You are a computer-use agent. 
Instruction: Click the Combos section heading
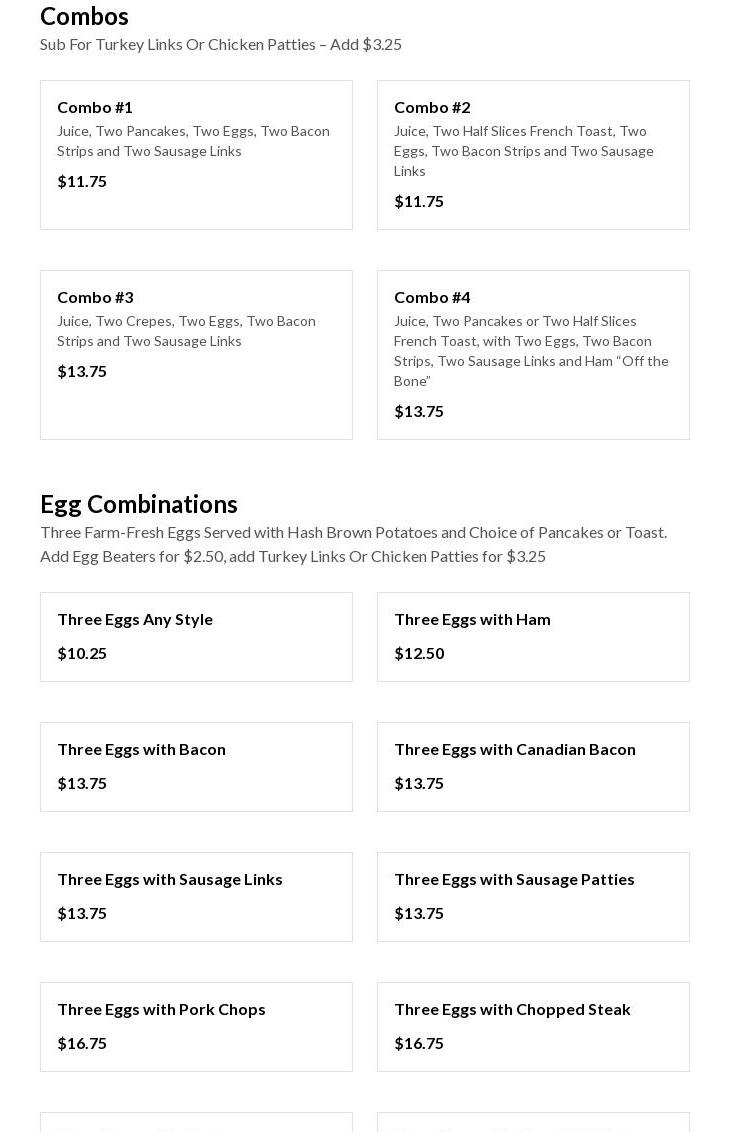(84, 16)
